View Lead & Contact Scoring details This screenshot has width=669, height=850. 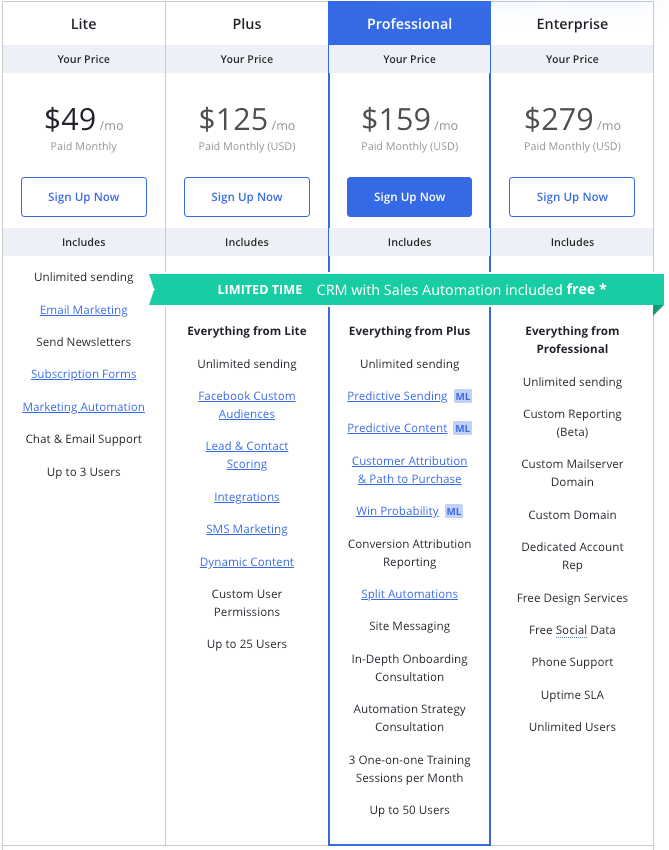tap(247, 455)
